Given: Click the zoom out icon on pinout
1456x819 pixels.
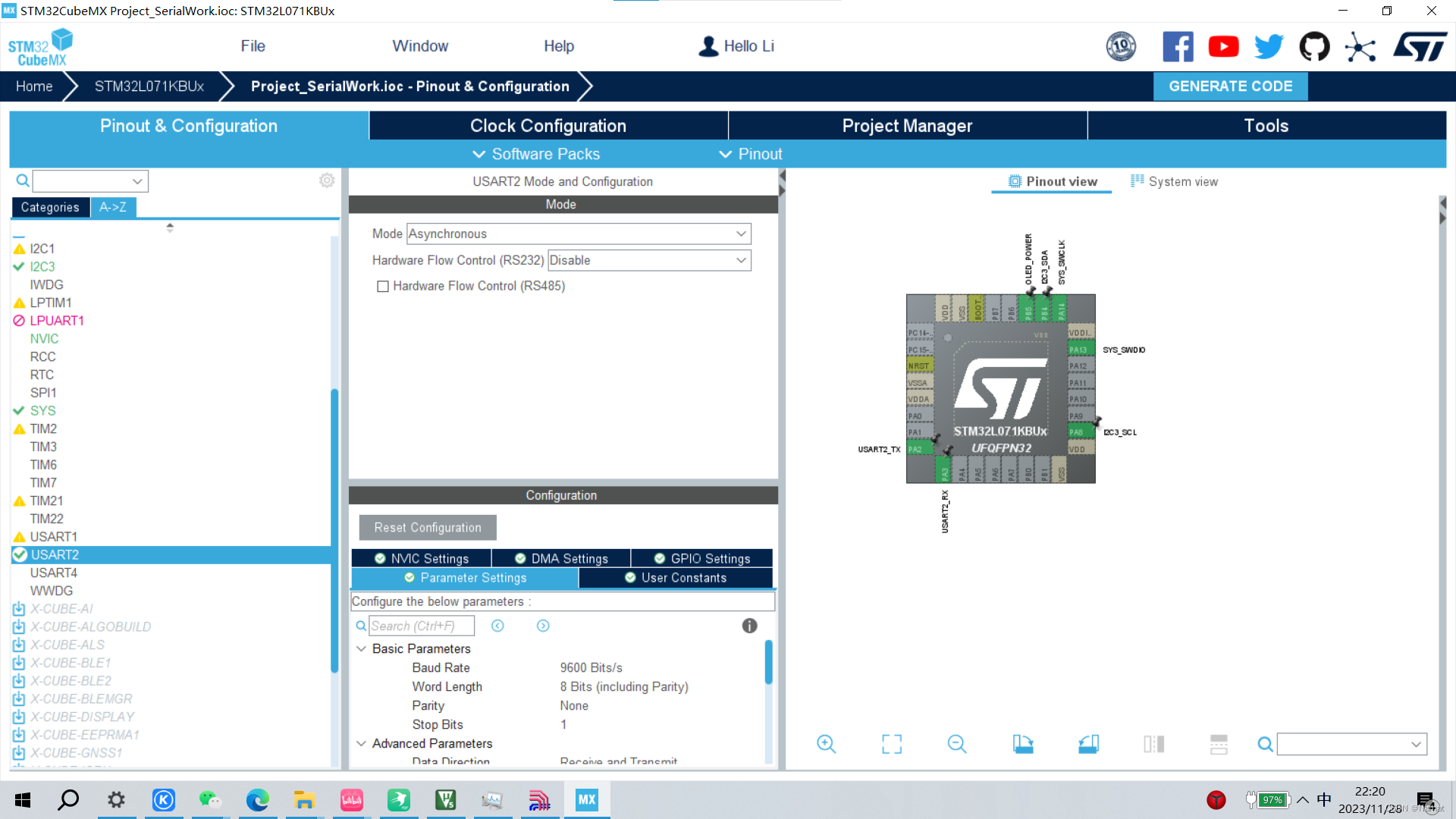Looking at the screenshot, I should [956, 743].
